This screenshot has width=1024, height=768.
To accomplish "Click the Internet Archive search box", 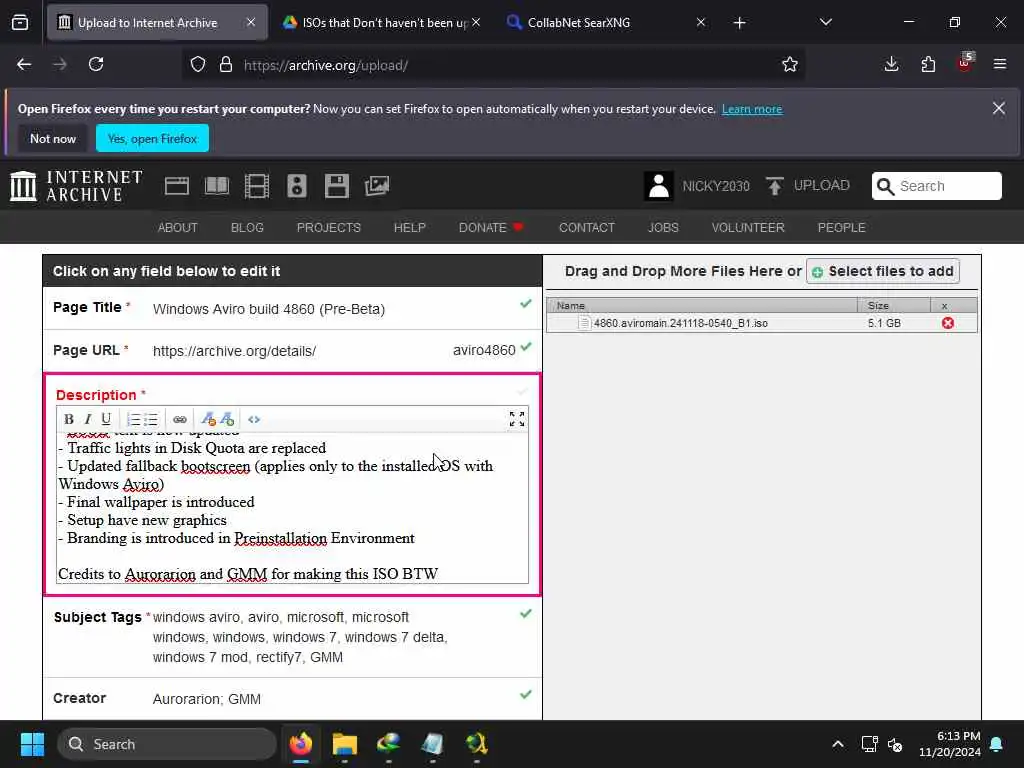I will pyautogui.click(x=936, y=186).
